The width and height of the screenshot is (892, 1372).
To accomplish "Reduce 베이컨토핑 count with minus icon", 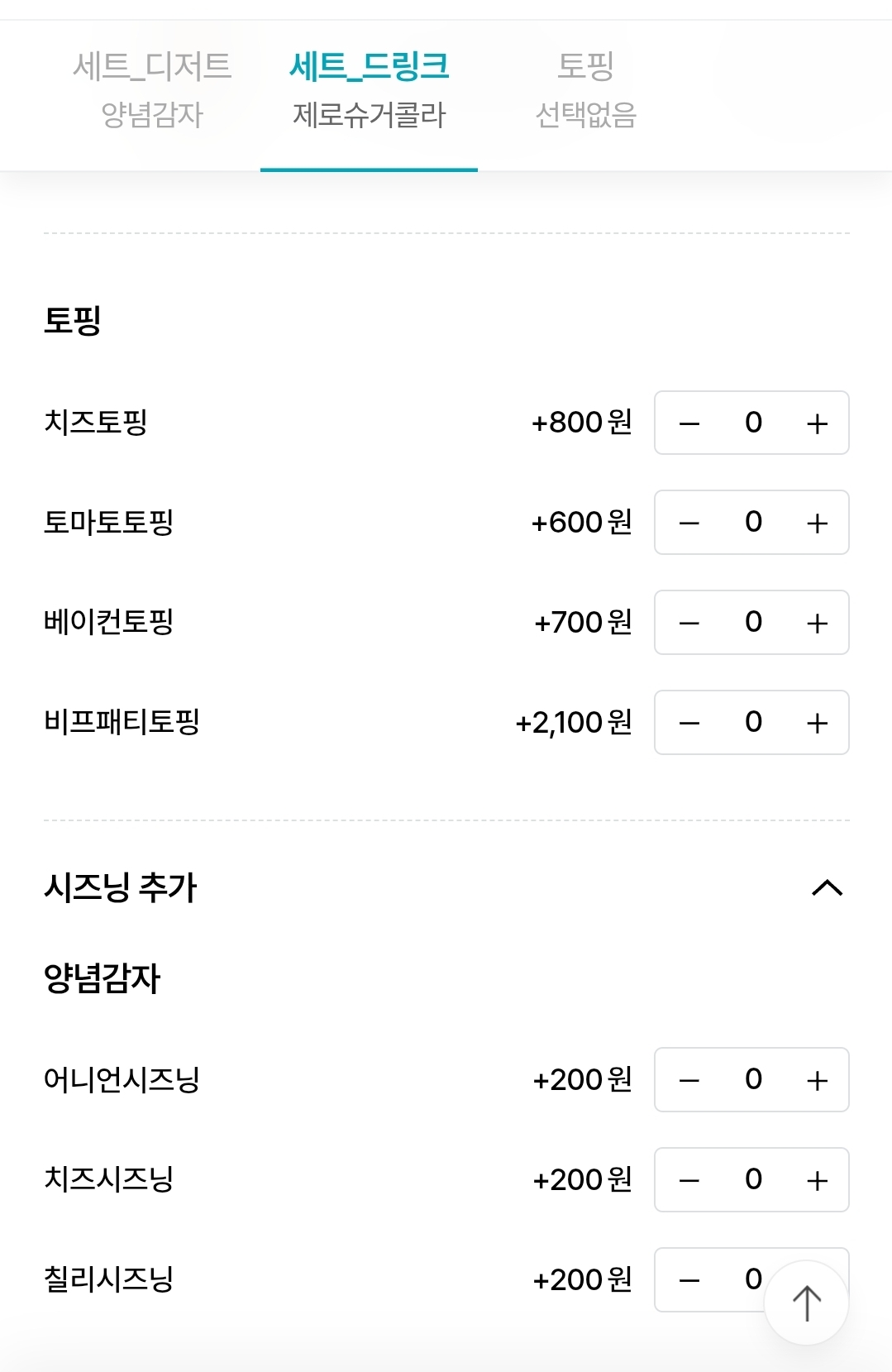I will (689, 623).
